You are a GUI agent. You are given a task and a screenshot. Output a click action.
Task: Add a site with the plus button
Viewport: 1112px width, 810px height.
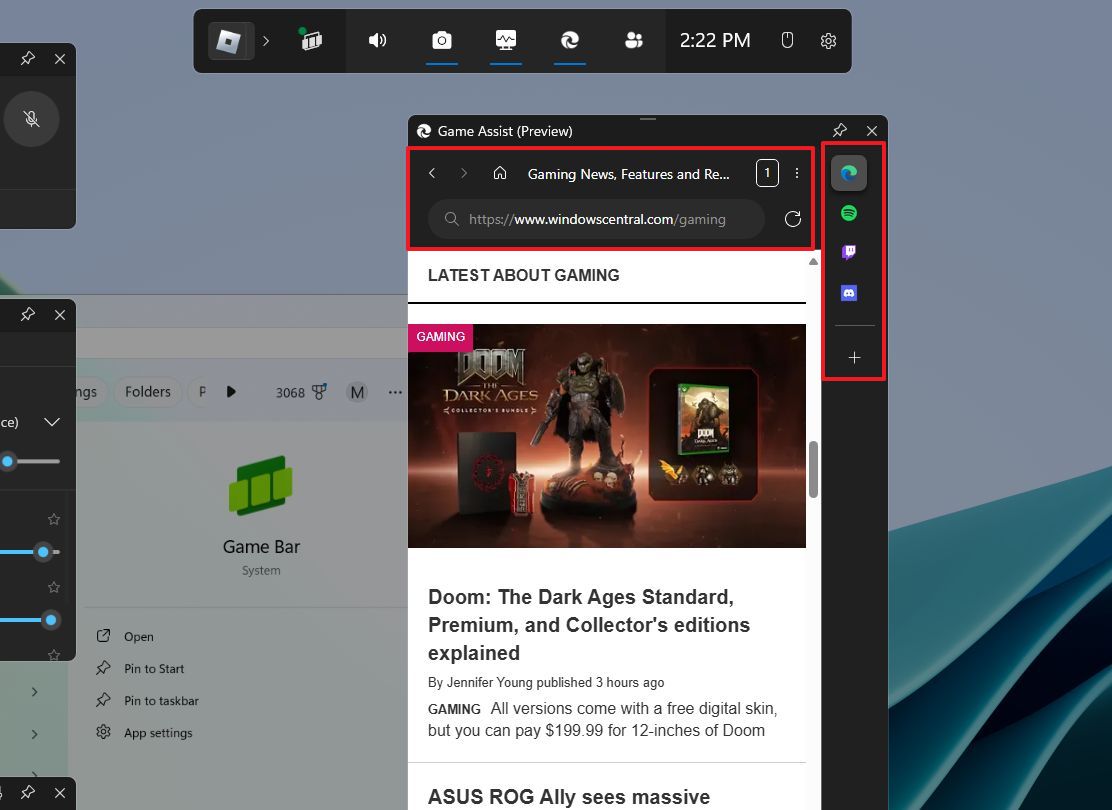point(855,358)
